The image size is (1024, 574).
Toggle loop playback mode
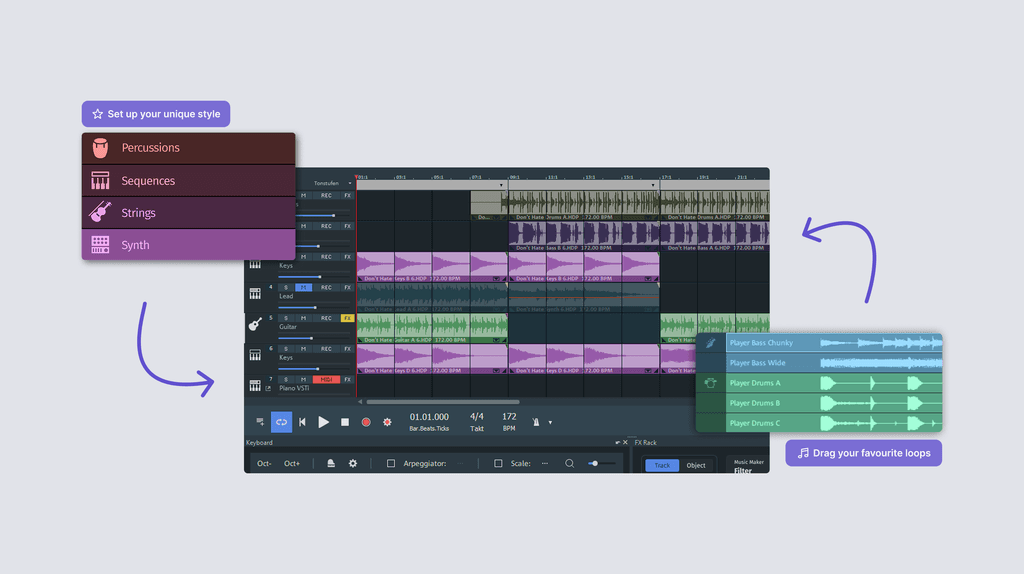point(281,422)
